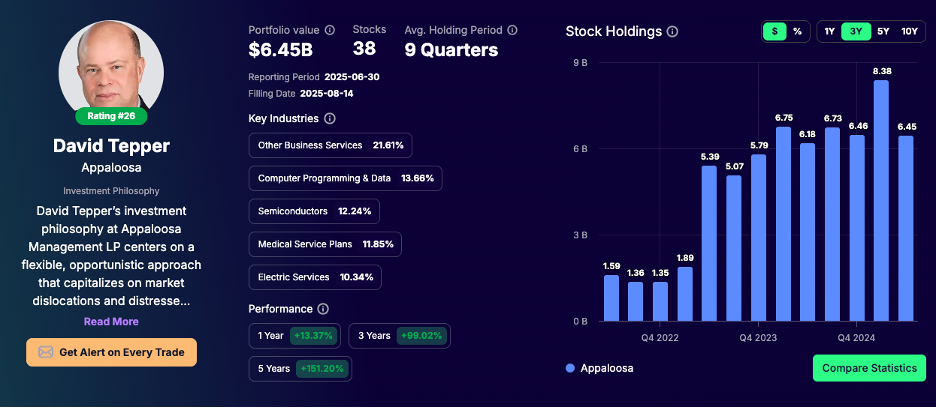Select the 10Y chart range

(x=909, y=32)
